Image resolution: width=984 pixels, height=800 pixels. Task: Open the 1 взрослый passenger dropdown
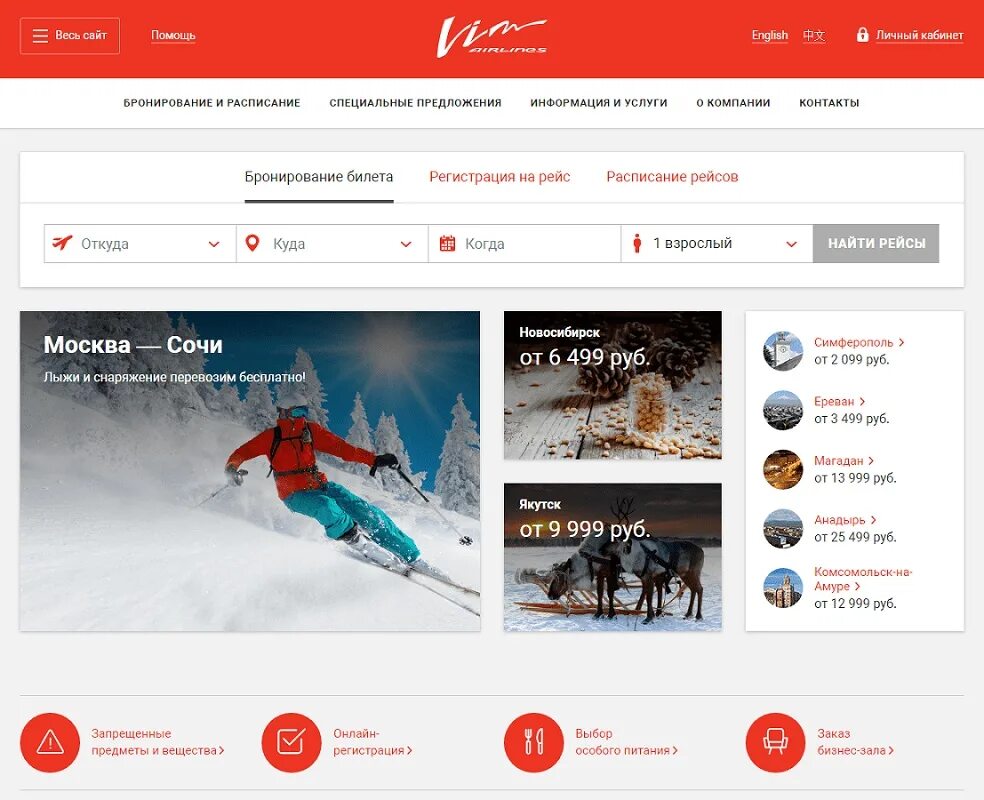click(717, 243)
